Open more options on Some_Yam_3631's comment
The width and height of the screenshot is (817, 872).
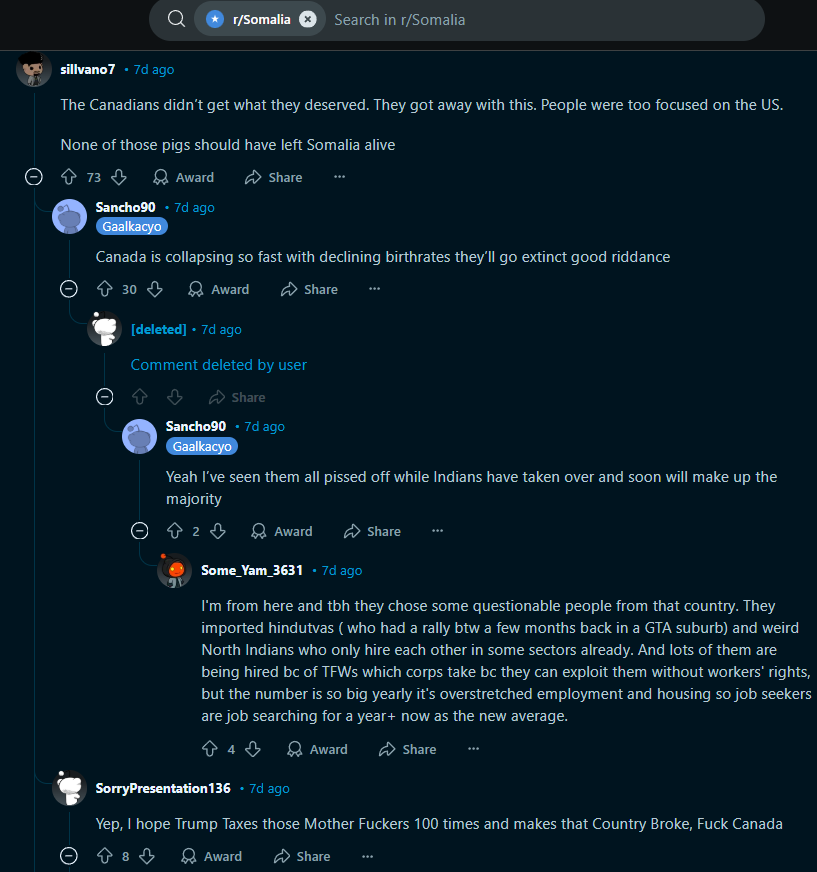(x=473, y=749)
